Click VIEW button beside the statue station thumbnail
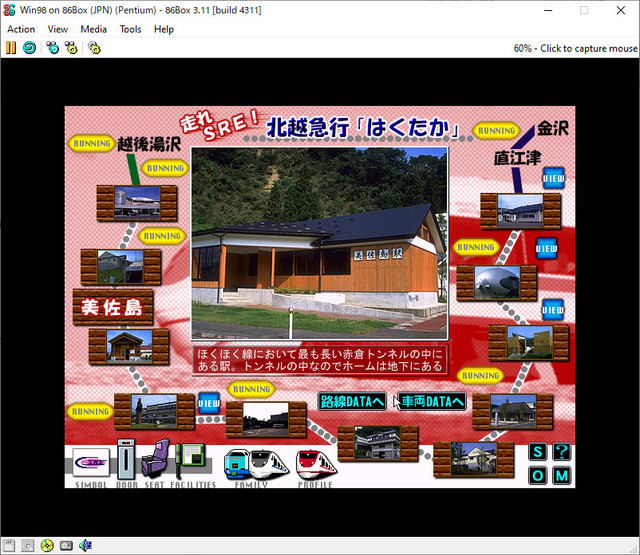 209,403
